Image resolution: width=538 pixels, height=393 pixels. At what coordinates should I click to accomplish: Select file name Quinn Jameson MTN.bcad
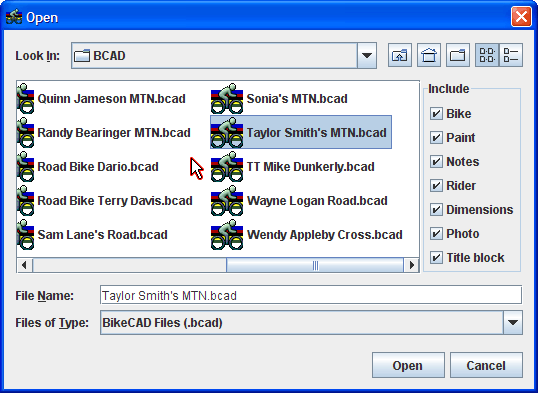click(x=112, y=99)
